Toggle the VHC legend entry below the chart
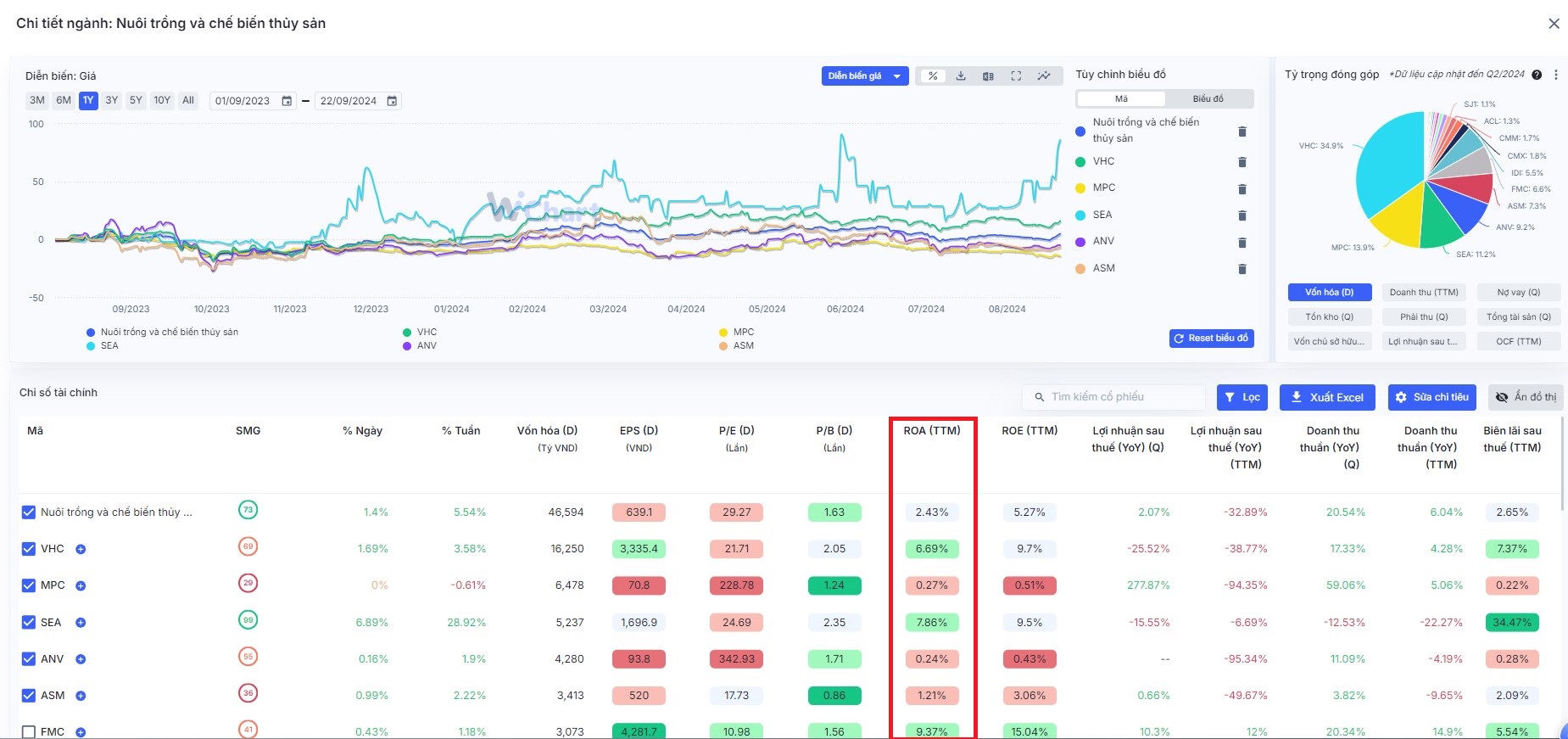 (x=421, y=332)
